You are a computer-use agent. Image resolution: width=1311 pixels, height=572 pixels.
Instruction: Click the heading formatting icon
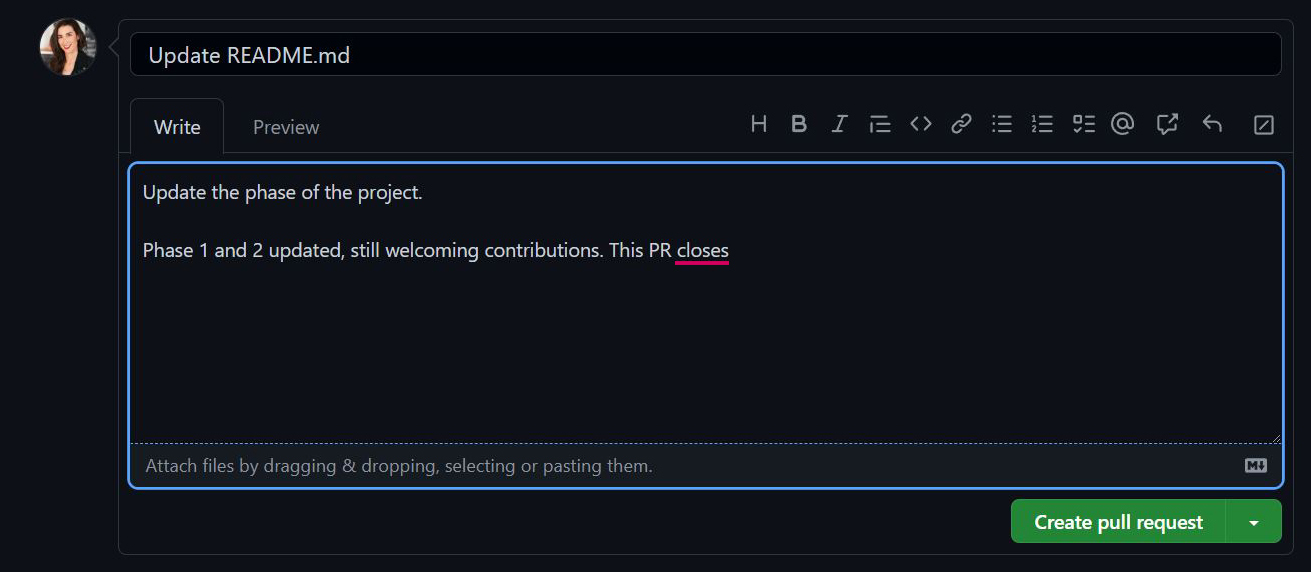pyautogui.click(x=759, y=124)
